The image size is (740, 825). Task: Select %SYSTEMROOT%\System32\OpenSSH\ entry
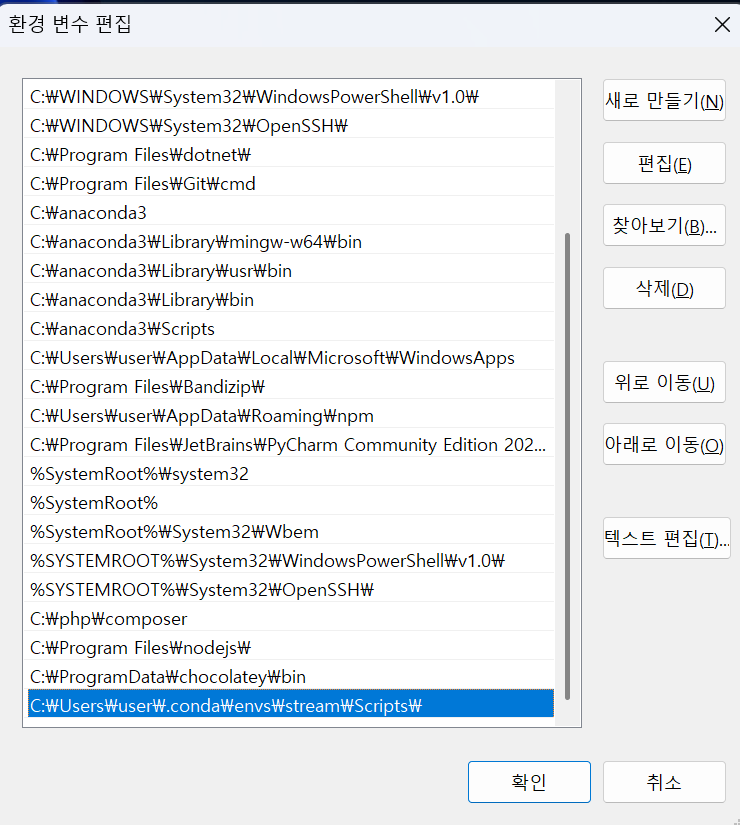(x=291, y=590)
